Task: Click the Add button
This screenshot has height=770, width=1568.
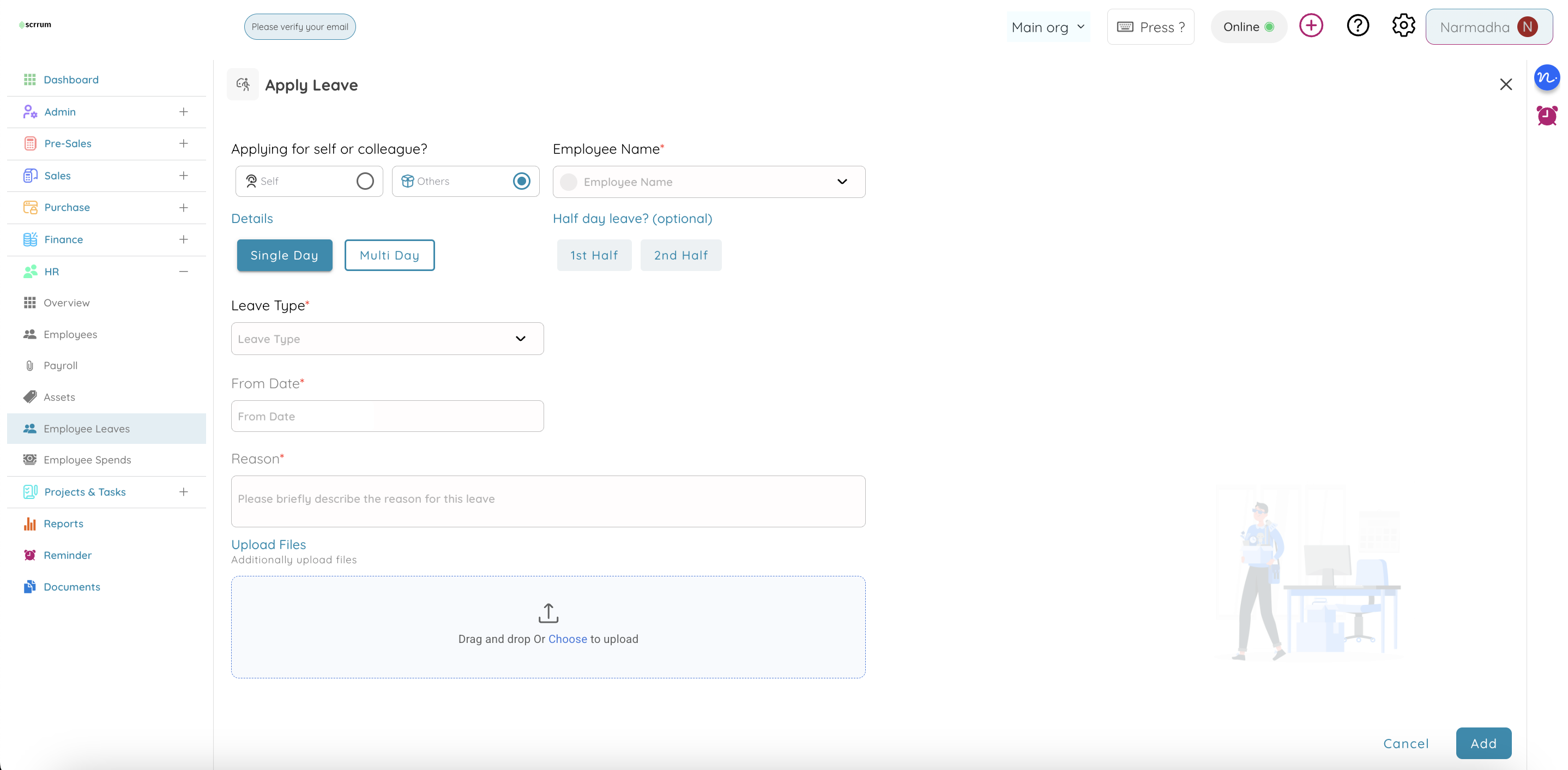Action: (x=1483, y=743)
